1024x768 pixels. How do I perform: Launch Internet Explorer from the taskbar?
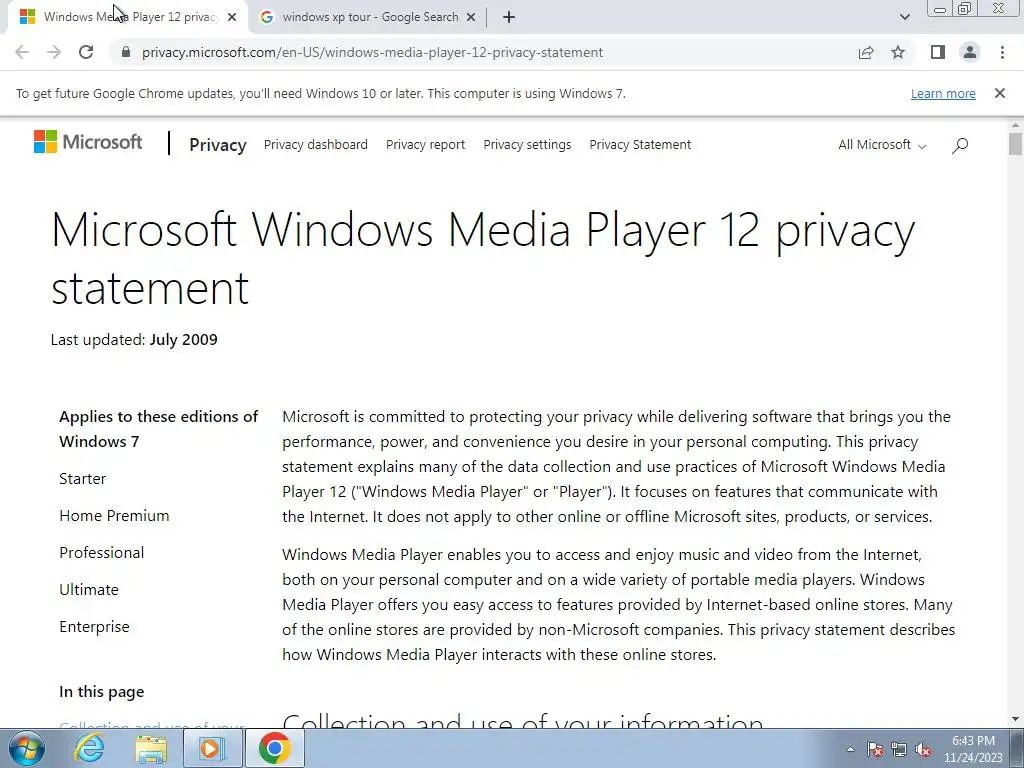89,748
